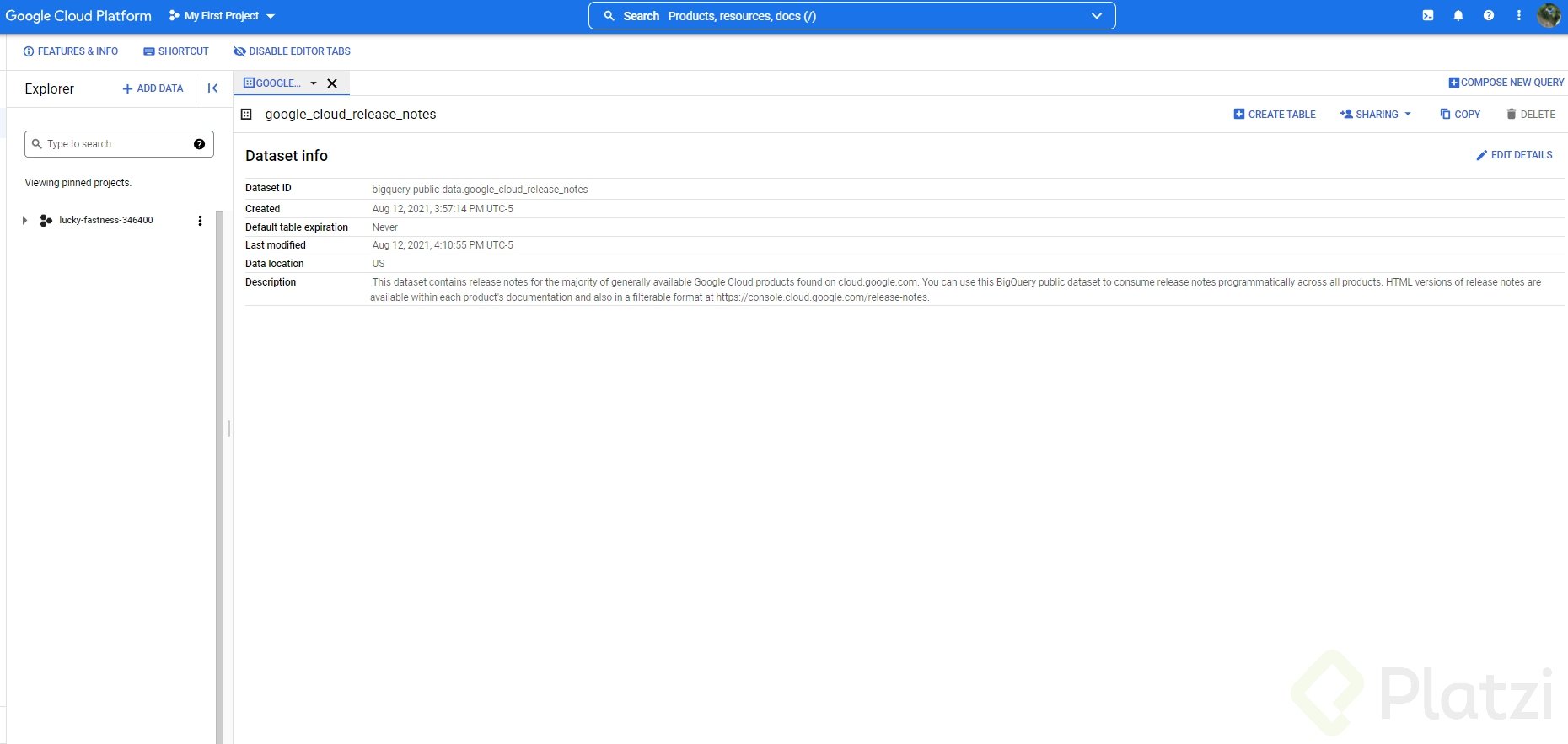Click the lucky-fastness-346400 project icon
The width and height of the screenshot is (1568, 744).
tap(46, 221)
